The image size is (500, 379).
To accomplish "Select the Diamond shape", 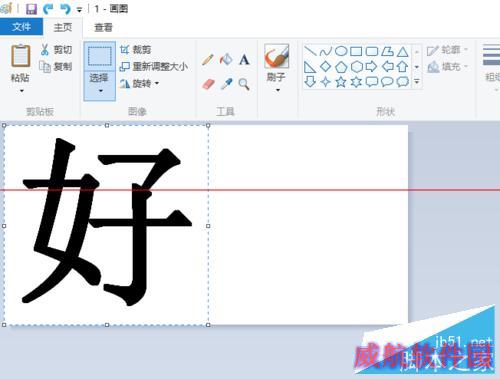I will coord(325,66).
